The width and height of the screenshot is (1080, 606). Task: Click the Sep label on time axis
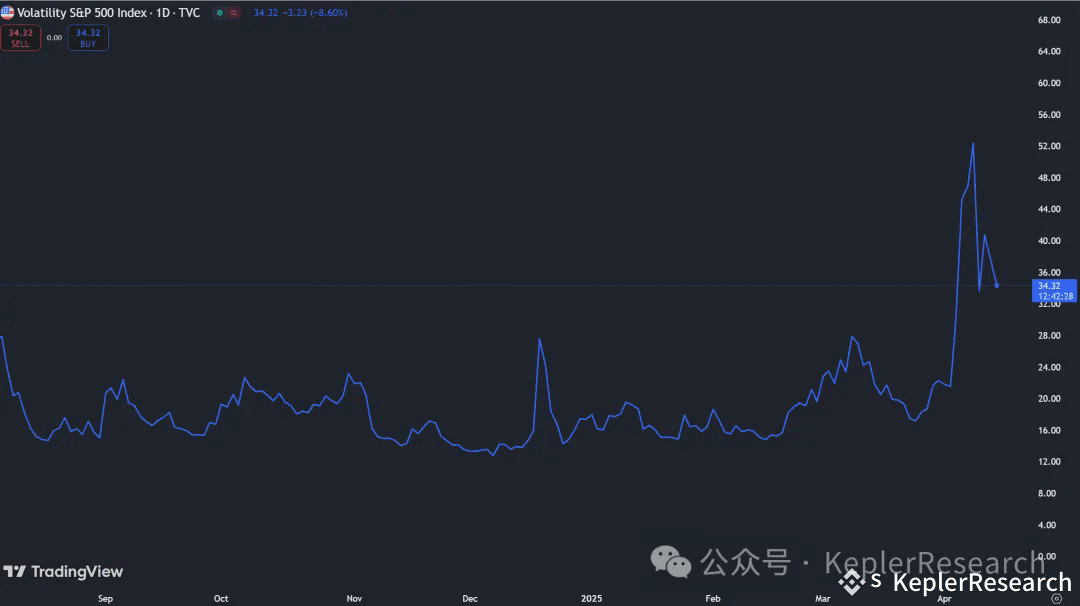pyautogui.click(x=105, y=599)
